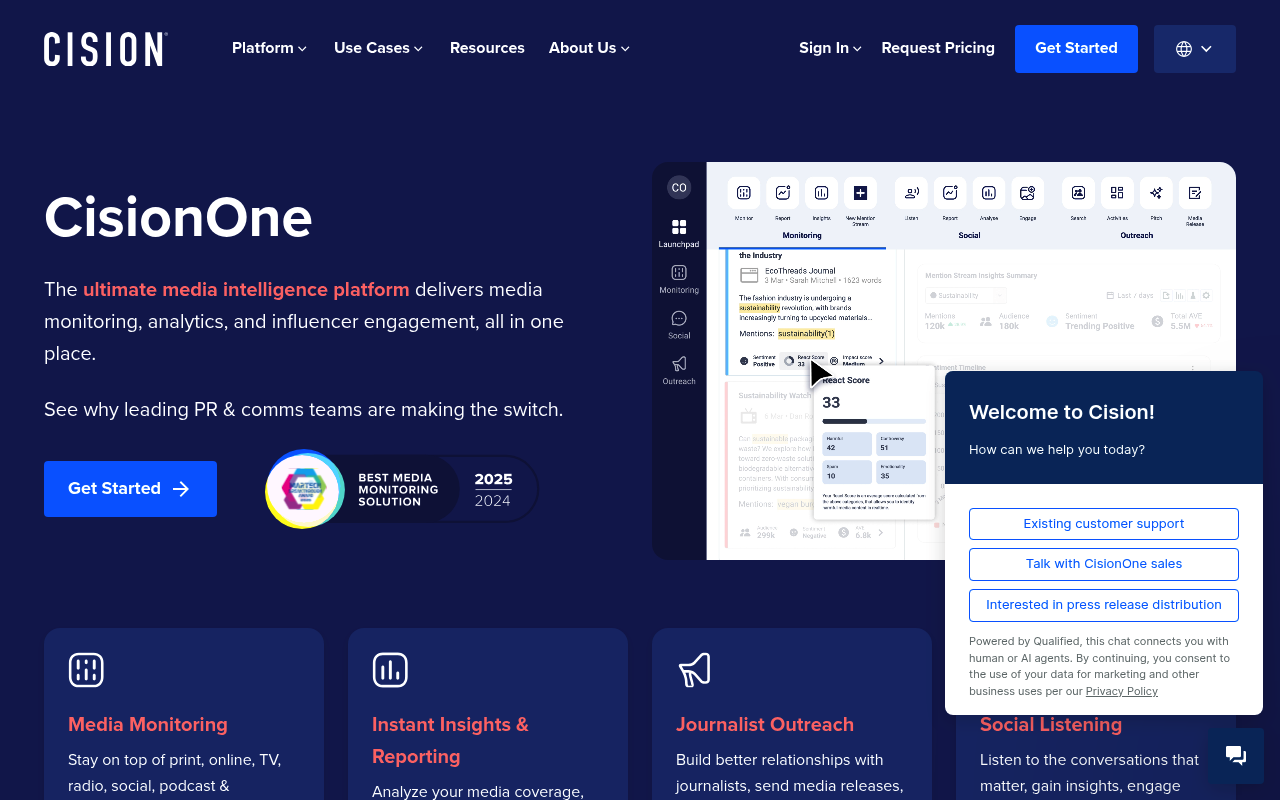Click the Analyse launchpad icon

coord(988,193)
